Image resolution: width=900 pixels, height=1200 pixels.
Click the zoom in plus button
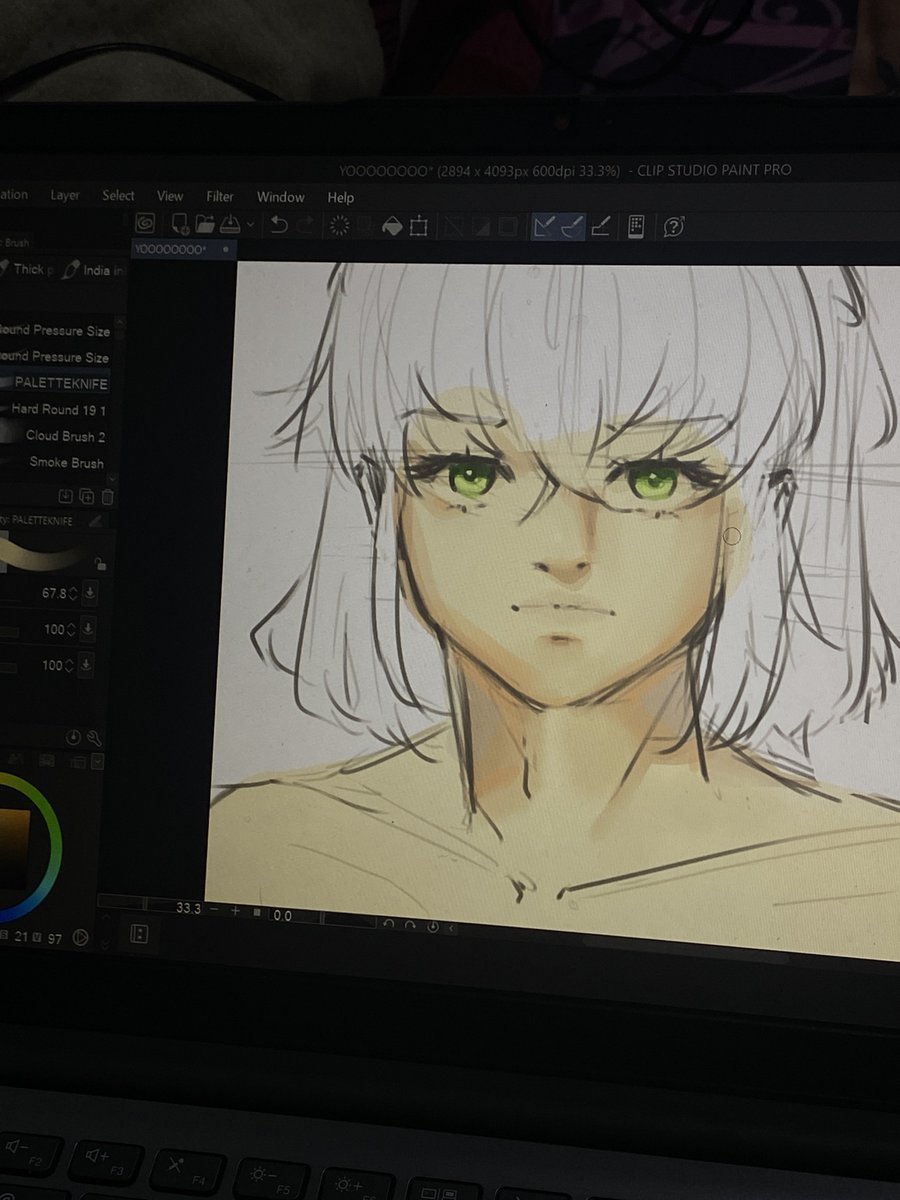coord(236,911)
